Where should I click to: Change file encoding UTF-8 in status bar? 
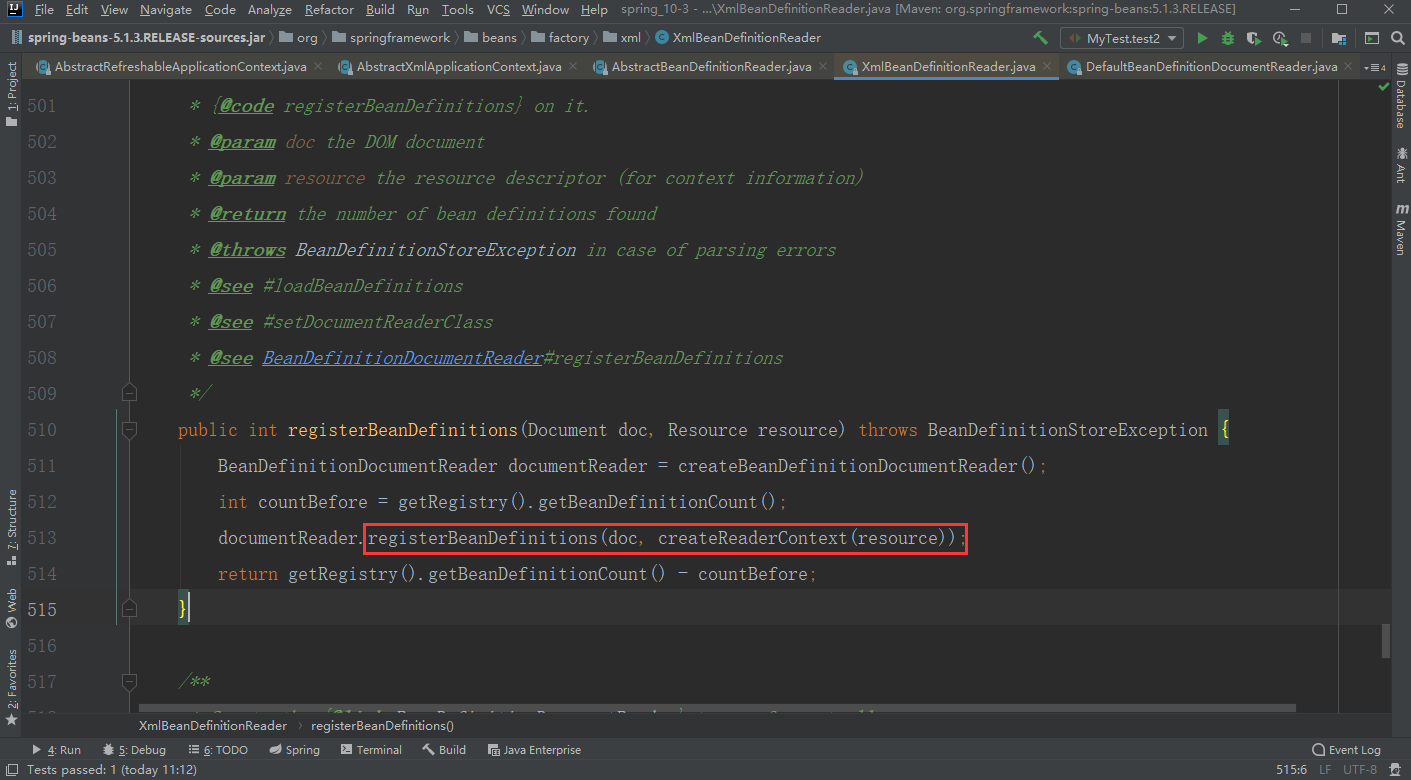click(1360, 770)
